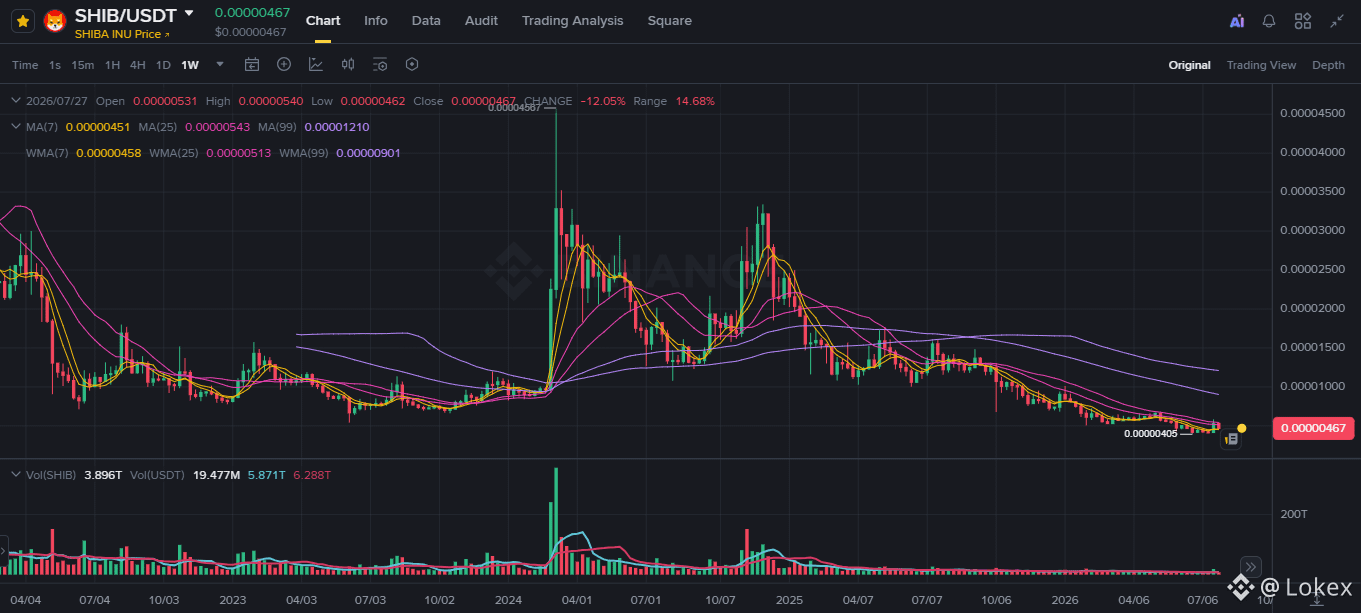Viewport: 1361px width, 613px height.
Task: Open the go-to-date calendar icon
Action: coord(252,64)
